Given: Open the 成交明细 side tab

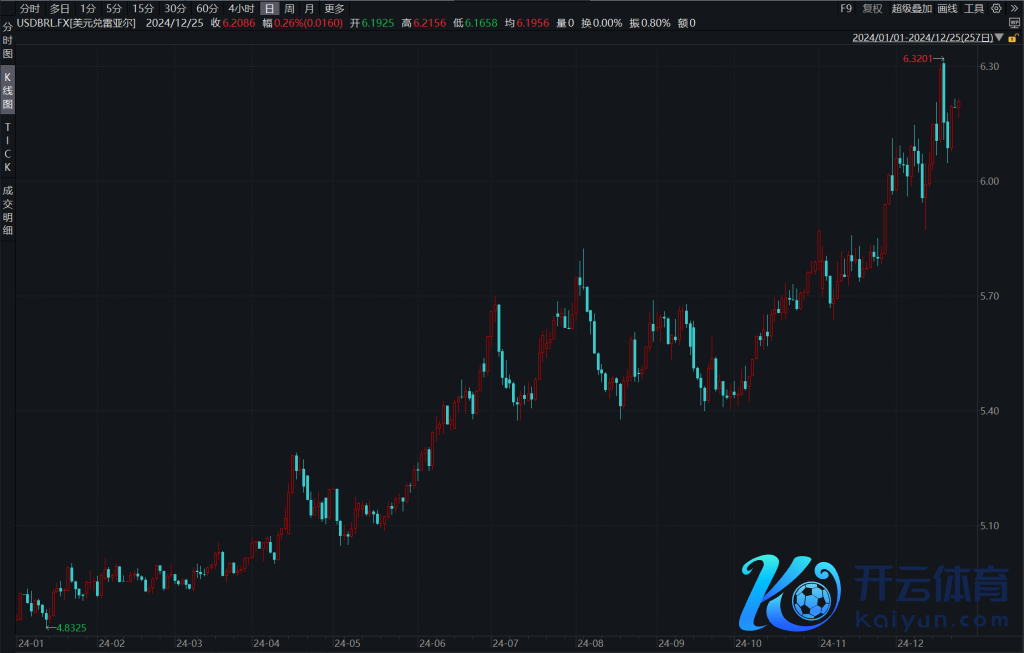Looking at the screenshot, I should [8, 210].
